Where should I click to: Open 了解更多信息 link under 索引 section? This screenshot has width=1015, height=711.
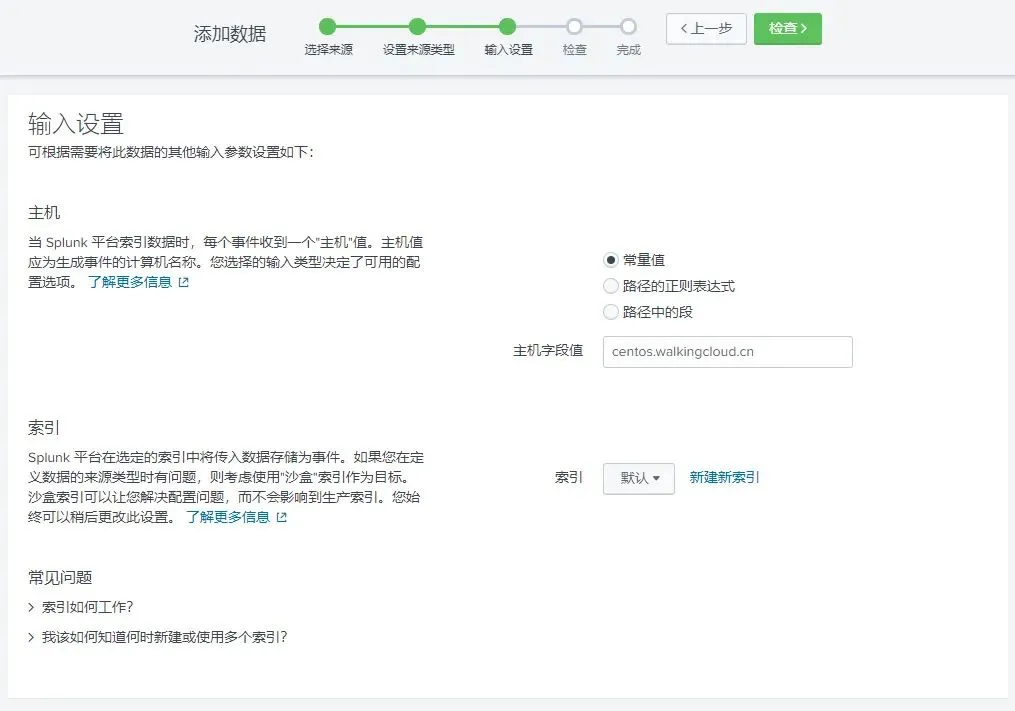(x=228, y=517)
